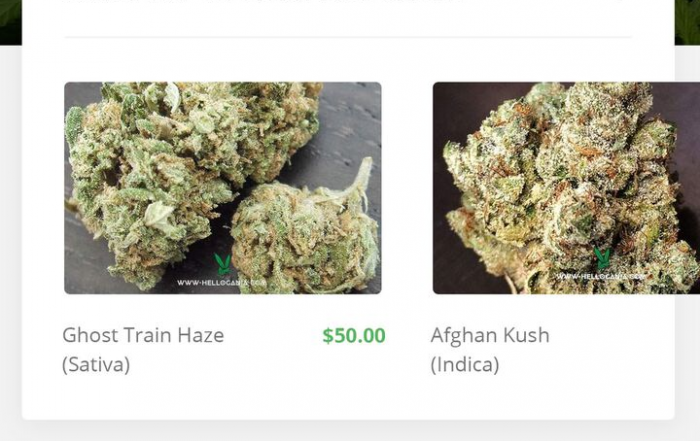Click the $50.00 price
This screenshot has height=441, width=700.
tap(354, 336)
